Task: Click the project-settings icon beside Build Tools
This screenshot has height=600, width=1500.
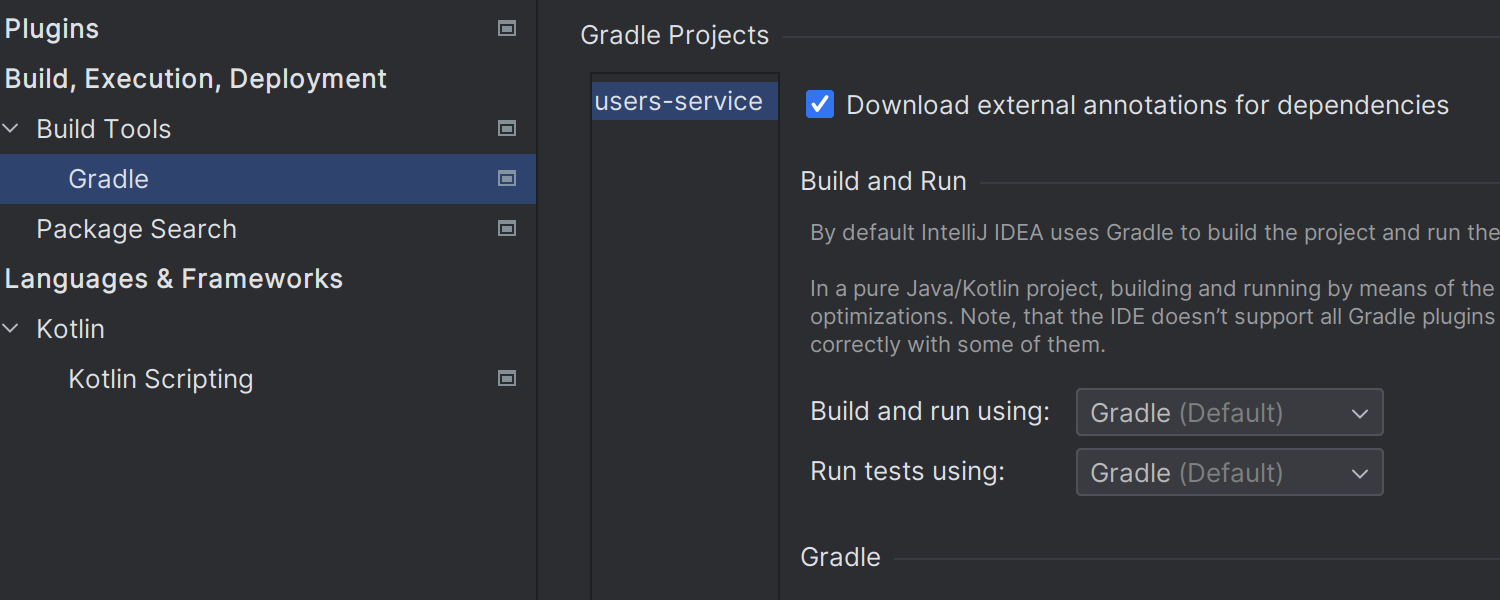Action: (507, 129)
